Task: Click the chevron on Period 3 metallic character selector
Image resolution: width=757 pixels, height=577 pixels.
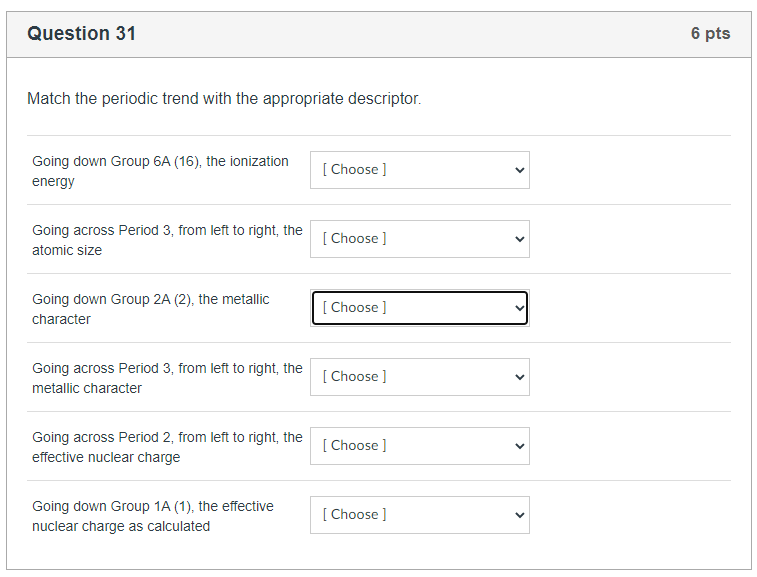Action: (x=519, y=377)
